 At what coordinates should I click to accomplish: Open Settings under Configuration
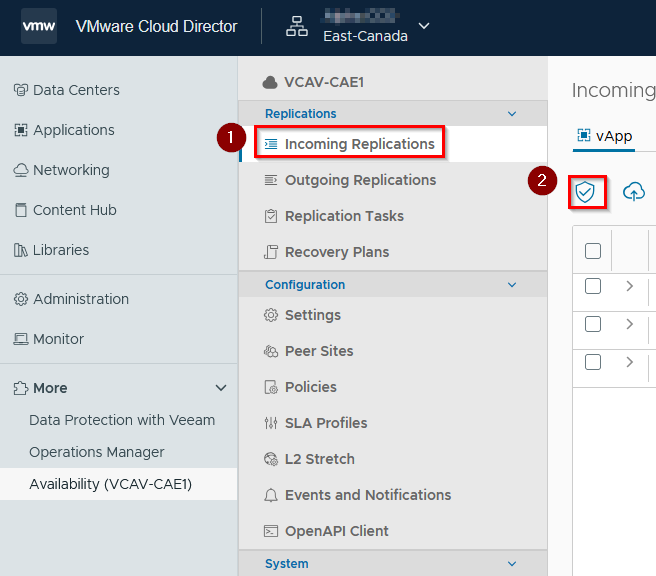click(313, 315)
